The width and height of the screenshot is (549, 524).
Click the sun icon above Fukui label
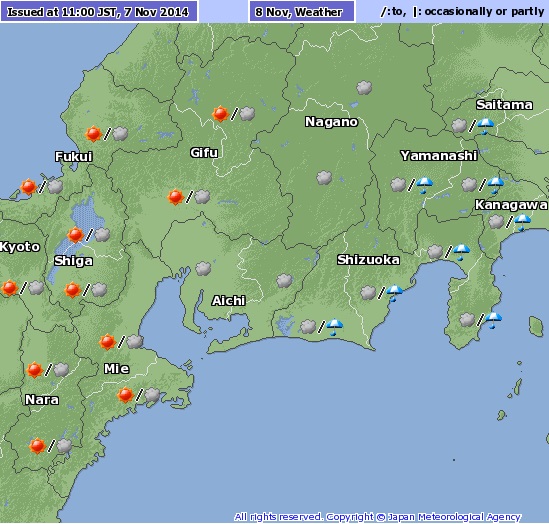point(93,134)
